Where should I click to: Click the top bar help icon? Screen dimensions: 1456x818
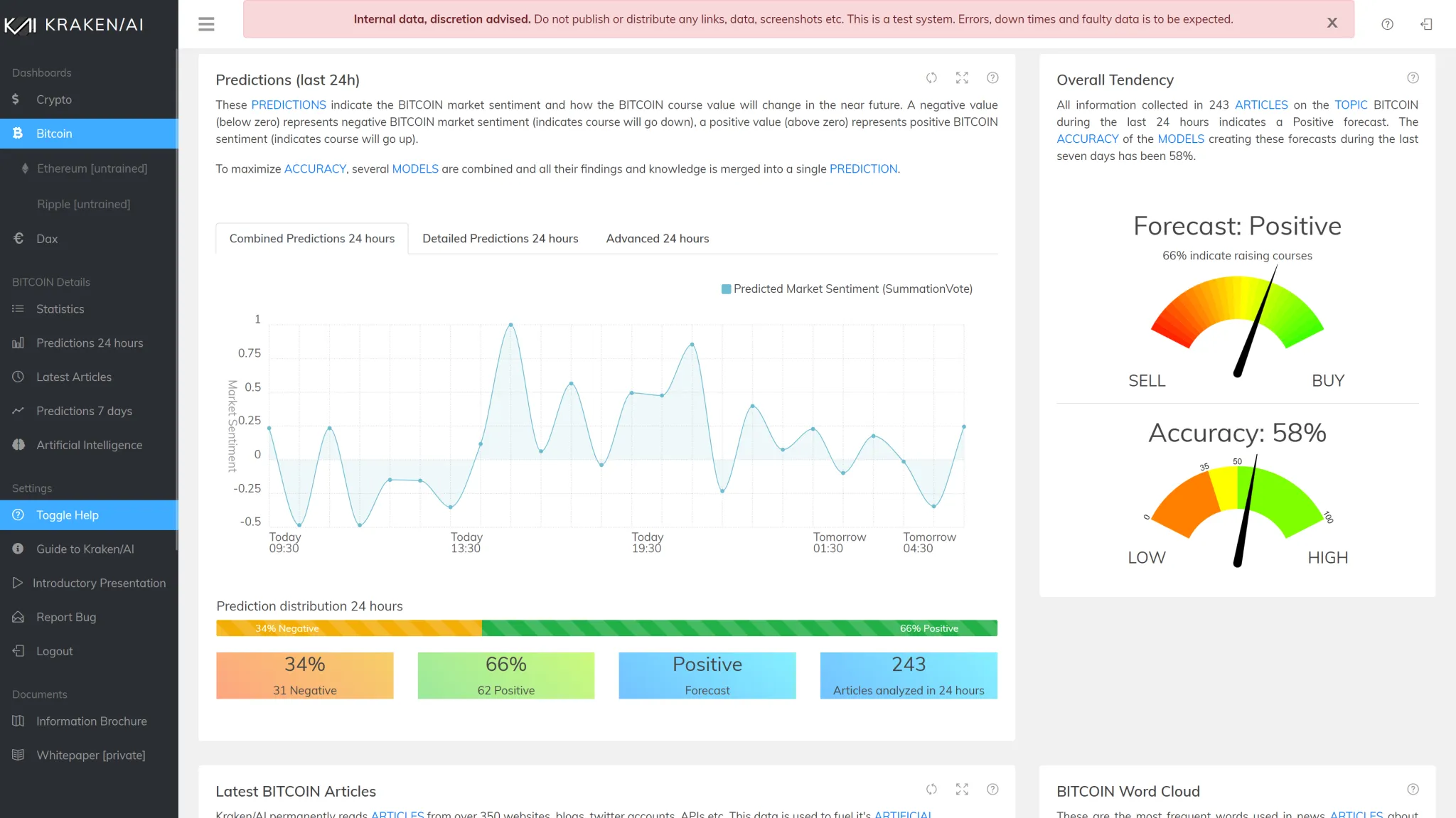pyautogui.click(x=1387, y=24)
